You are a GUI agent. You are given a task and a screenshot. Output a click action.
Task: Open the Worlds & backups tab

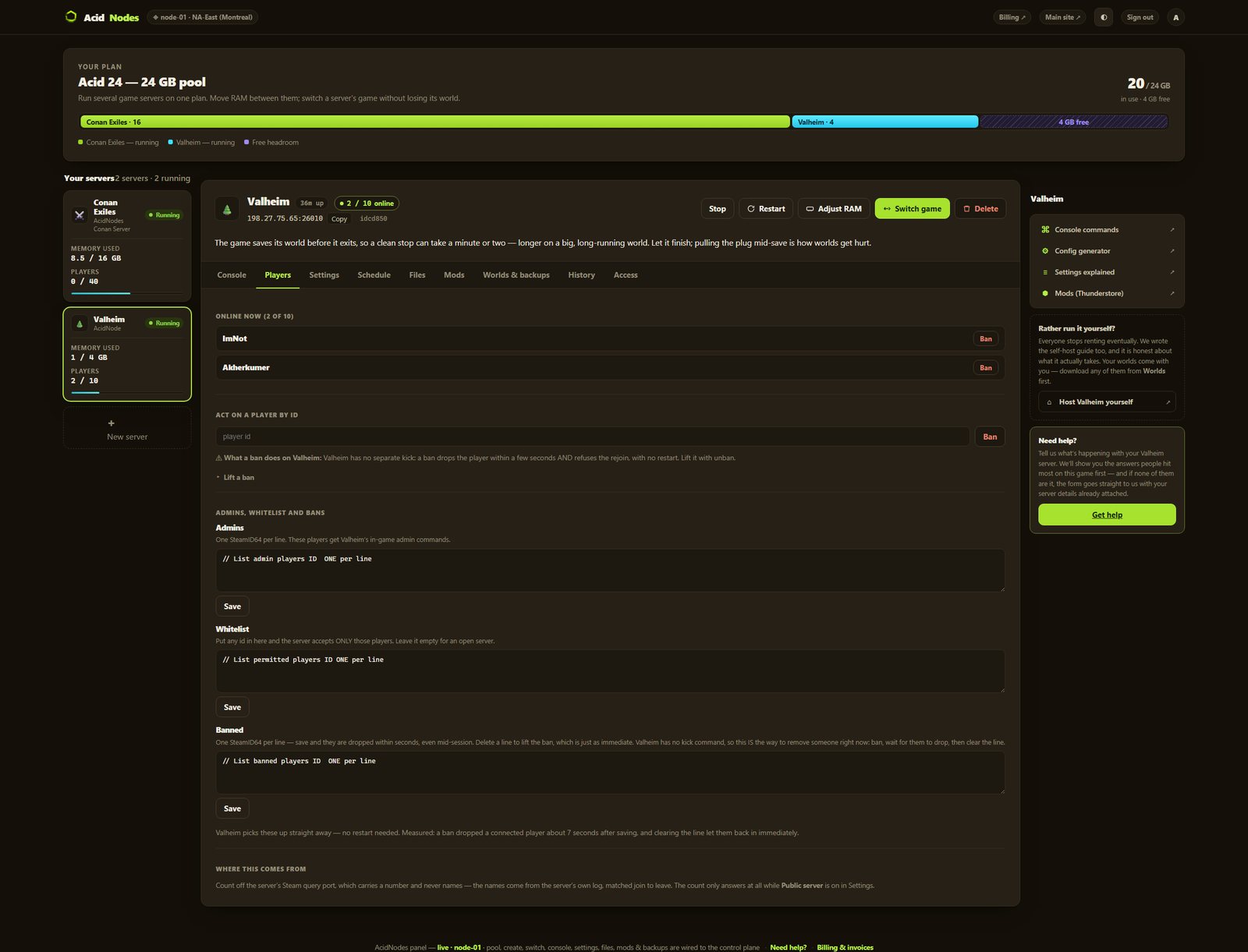[x=516, y=275]
